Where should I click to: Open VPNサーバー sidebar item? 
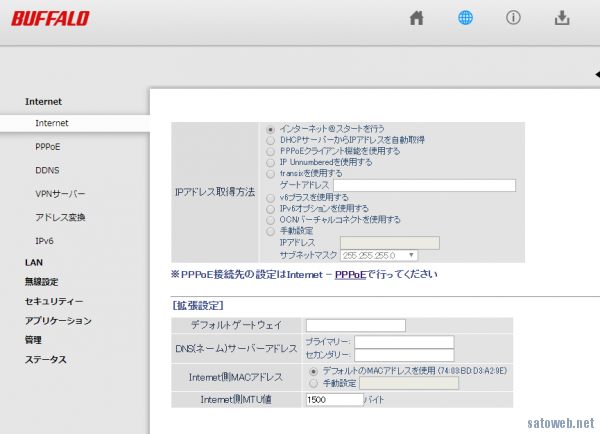pos(60,194)
